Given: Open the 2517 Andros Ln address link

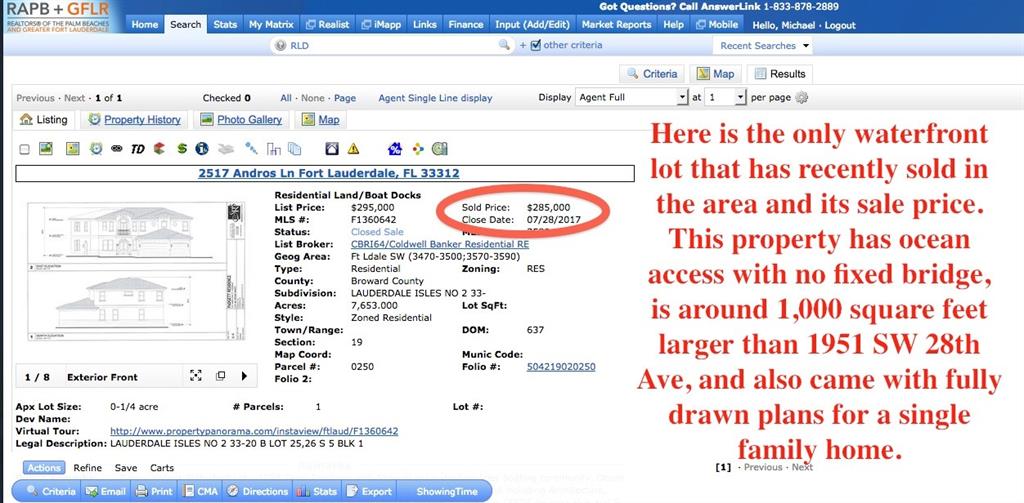Looking at the screenshot, I should (x=329, y=173).
